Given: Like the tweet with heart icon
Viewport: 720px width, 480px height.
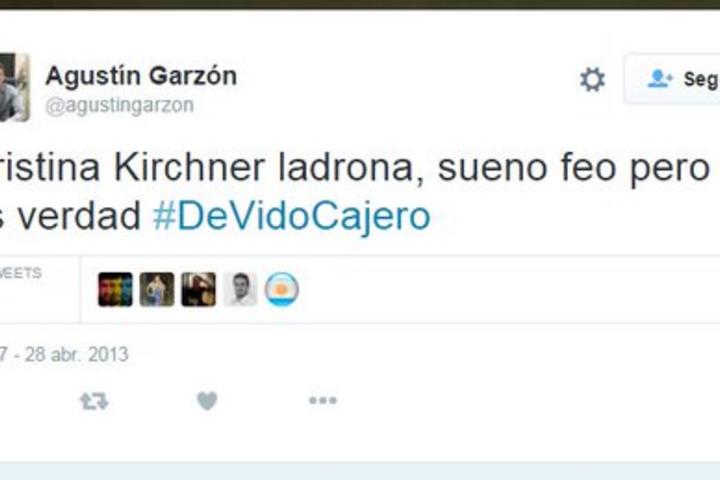Looking at the screenshot, I should pyautogui.click(x=207, y=401).
